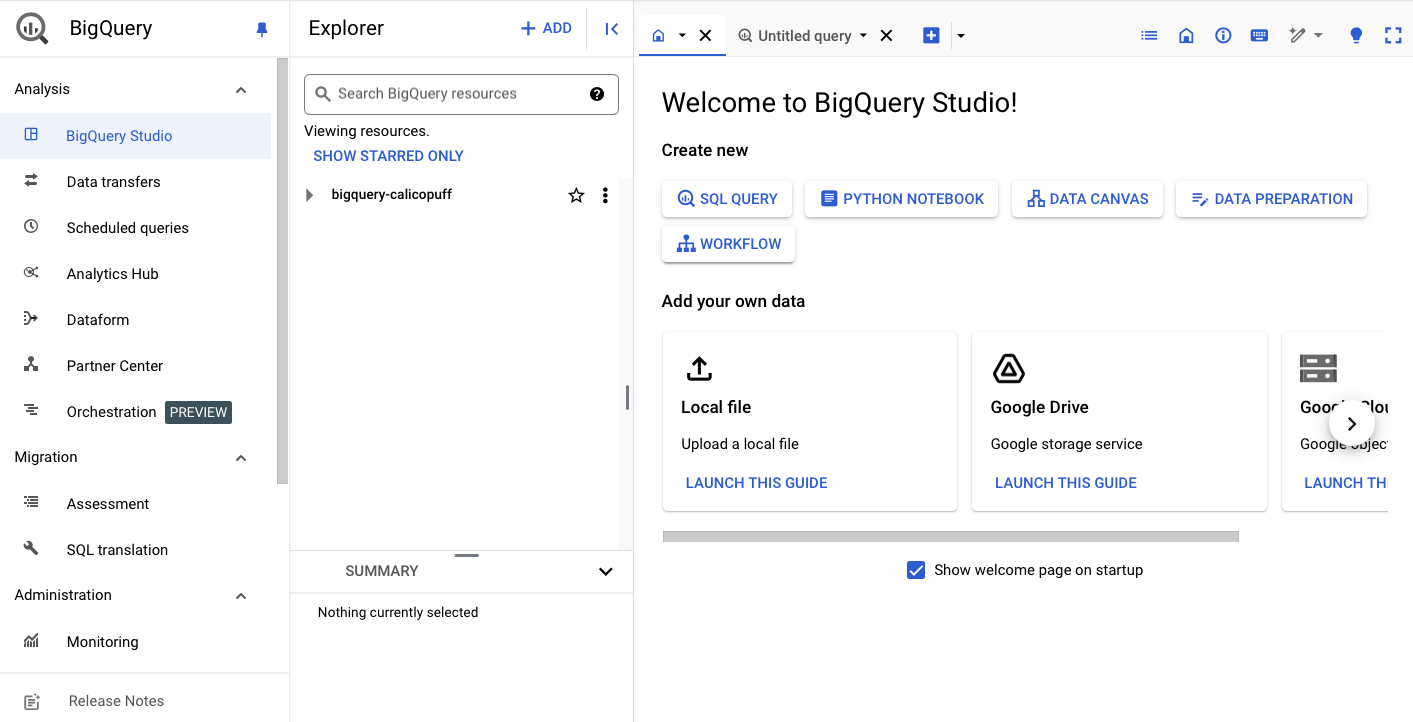The height and width of the screenshot is (722, 1413).
Task: Open dropdown next to new tab button
Action: (x=961, y=35)
